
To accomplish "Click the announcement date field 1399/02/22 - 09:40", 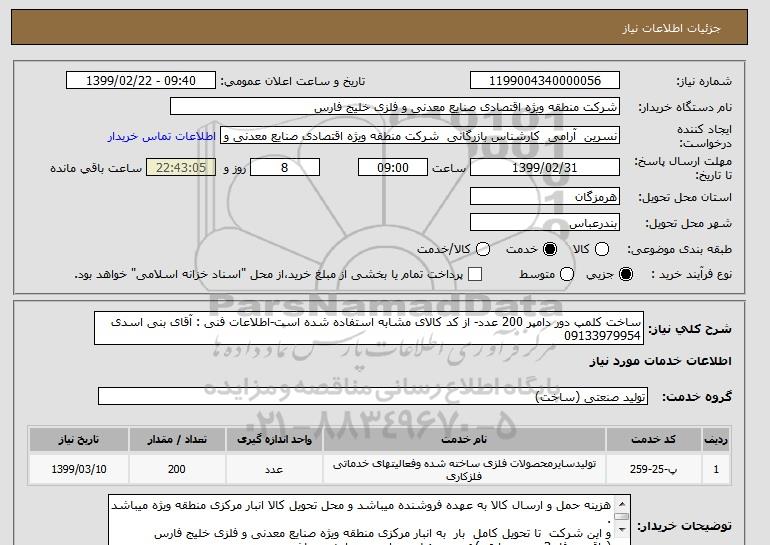I will click(141, 81).
